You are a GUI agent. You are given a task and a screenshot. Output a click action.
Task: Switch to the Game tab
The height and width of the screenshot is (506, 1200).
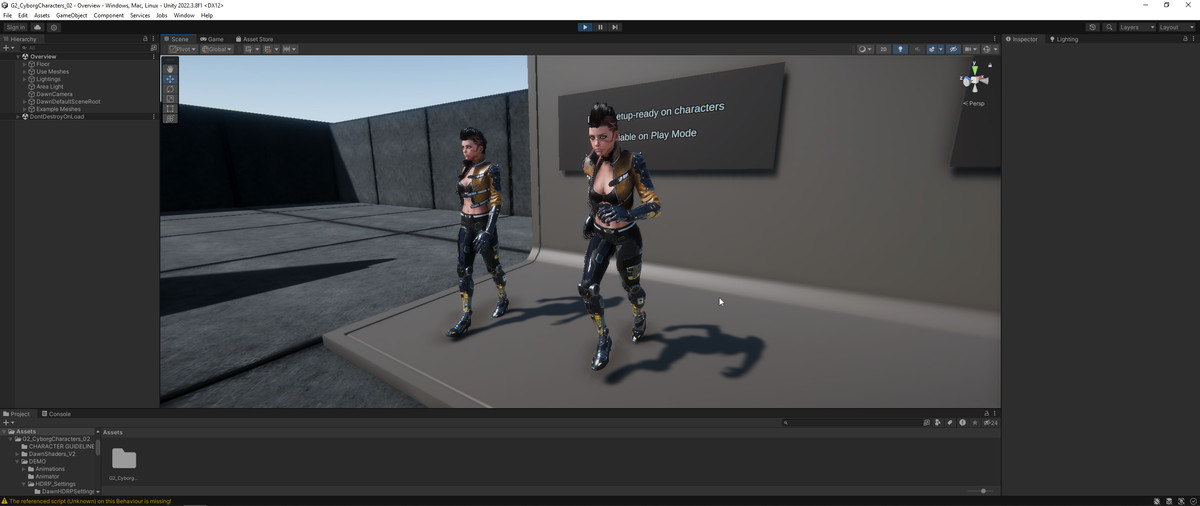point(212,39)
